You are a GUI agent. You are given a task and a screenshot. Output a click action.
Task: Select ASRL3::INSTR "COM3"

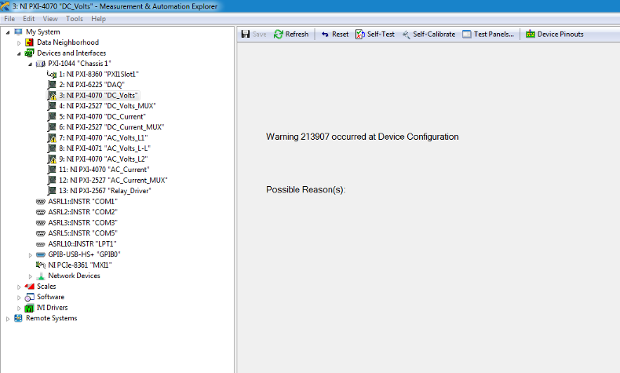point(83,223)
